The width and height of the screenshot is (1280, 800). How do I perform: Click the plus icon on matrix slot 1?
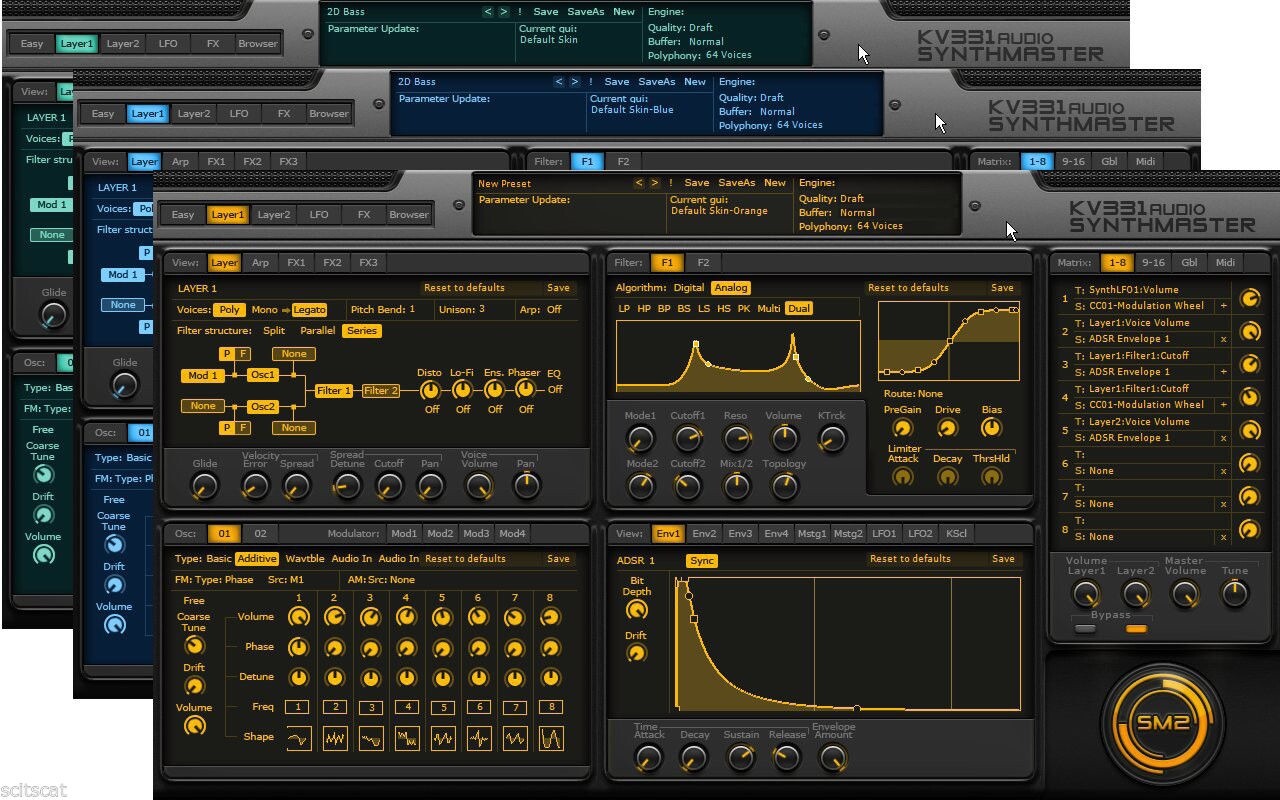1223,306
